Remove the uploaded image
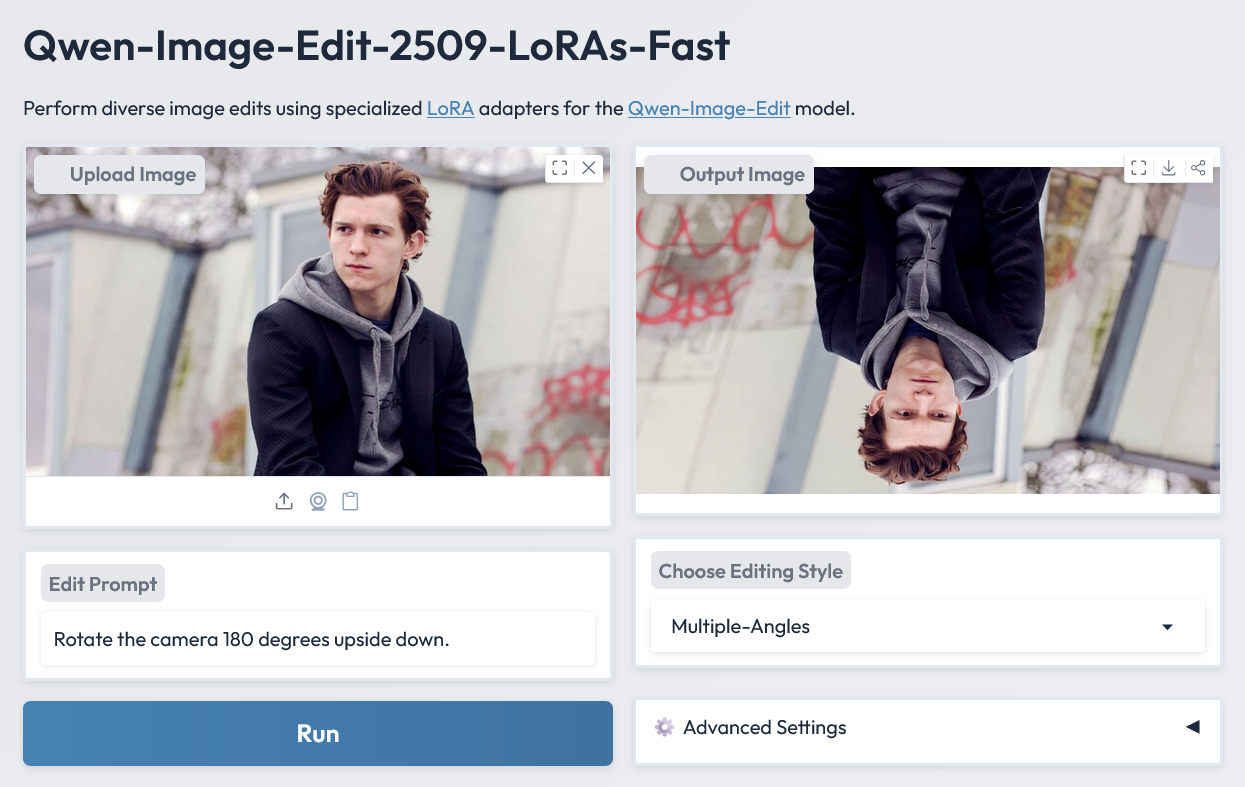 [x=589, y=168]
